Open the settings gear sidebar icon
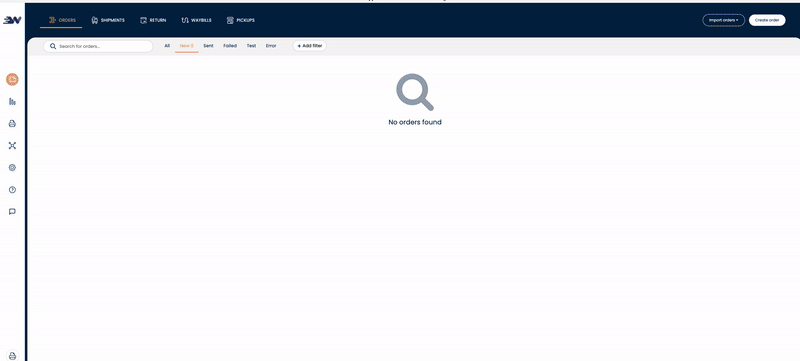 click(12, 168)
